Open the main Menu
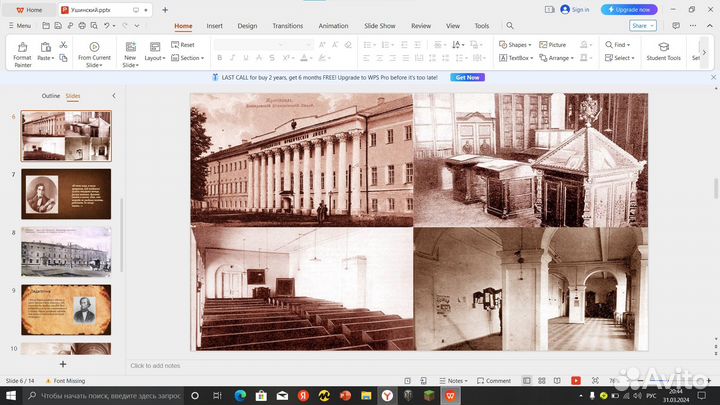Image resolution: width=720 pixels, height=405 pixels. coord(20,26)
